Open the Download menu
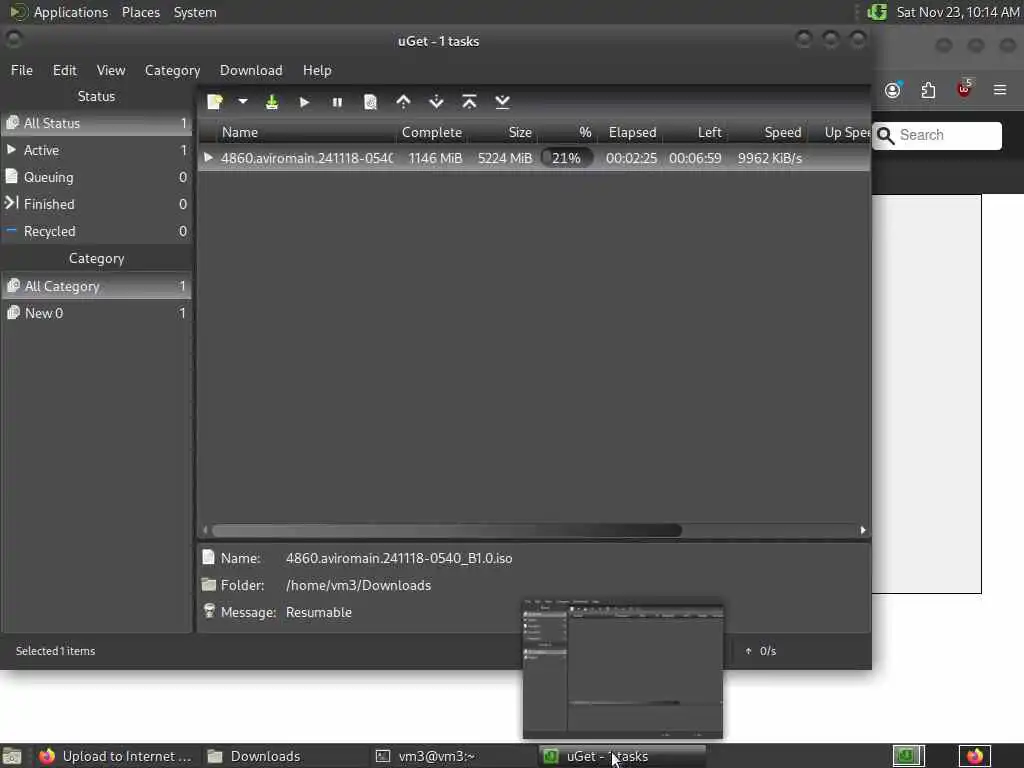 point(251,70)
